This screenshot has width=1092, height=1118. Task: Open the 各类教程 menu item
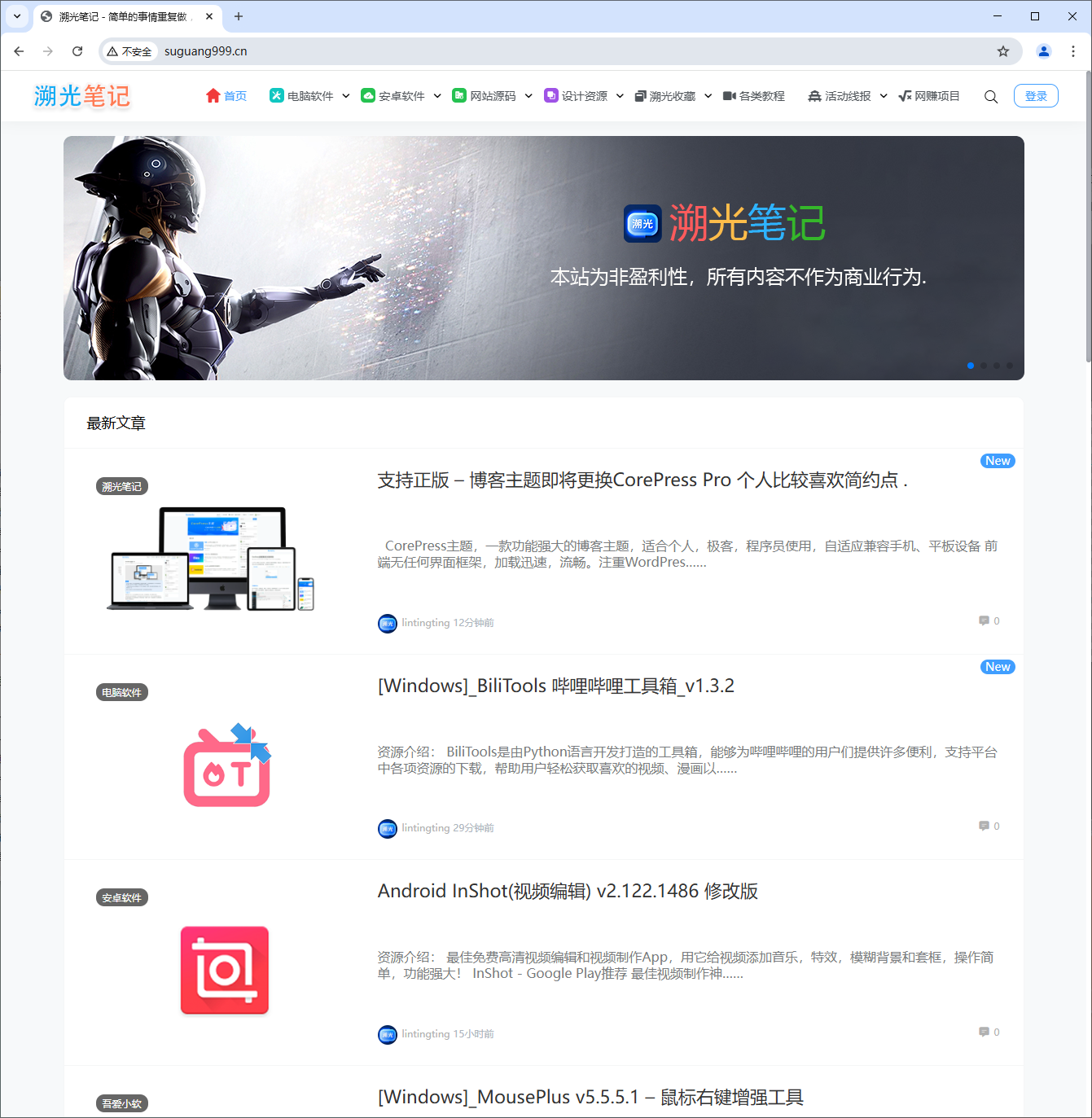(x=761, y=96)
